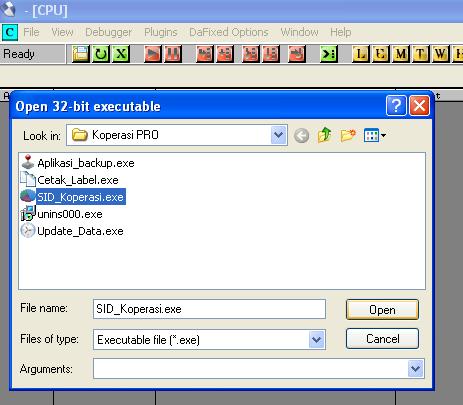
Task: Click the green Go to address icon
Action: coord(328,54)
